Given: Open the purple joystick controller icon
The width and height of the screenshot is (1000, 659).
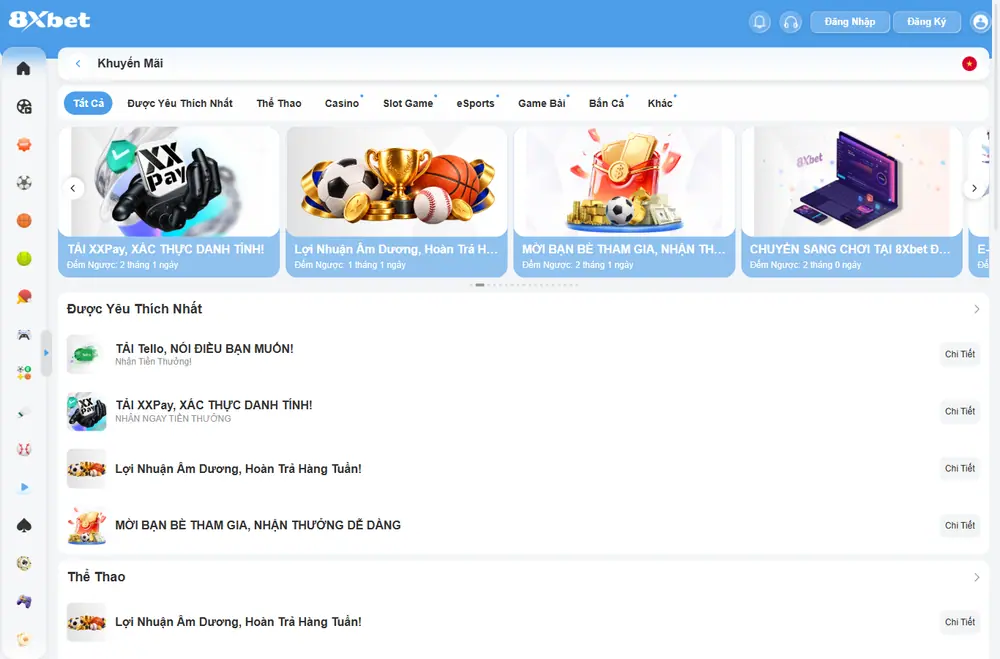Looking at the screenshot, I should click(24, 602).
